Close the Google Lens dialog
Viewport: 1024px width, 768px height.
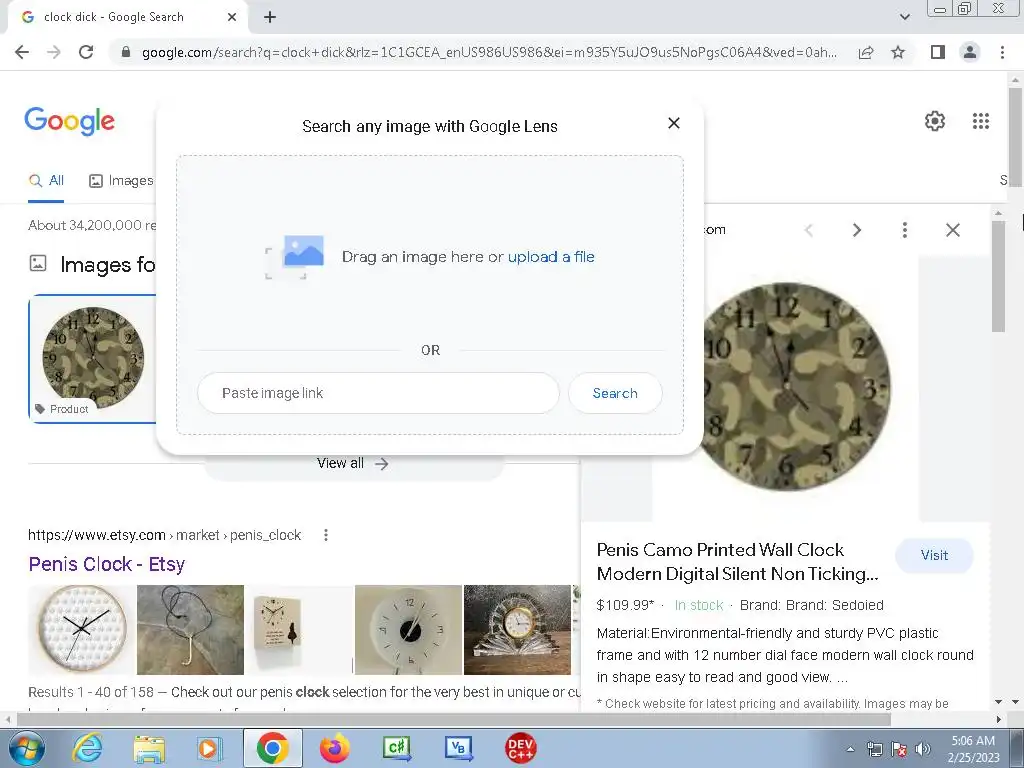click(674, 123)
